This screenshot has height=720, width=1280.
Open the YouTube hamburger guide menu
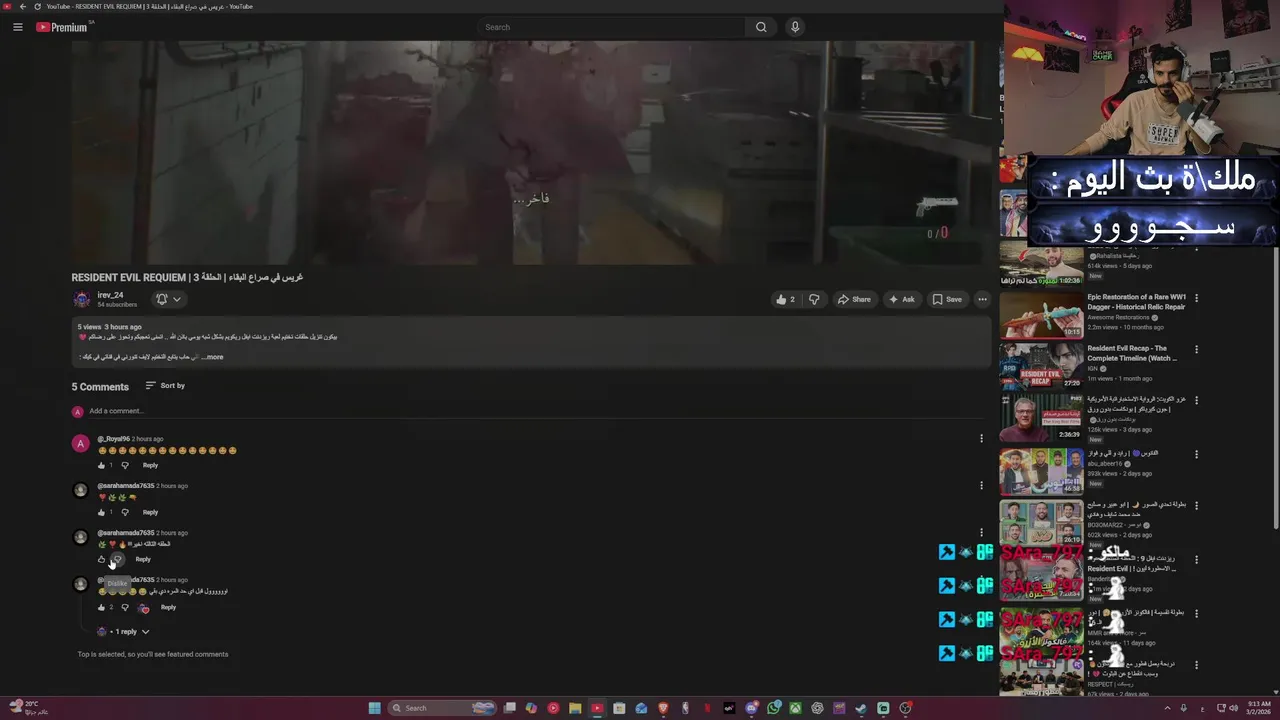(x=17, y=27)
